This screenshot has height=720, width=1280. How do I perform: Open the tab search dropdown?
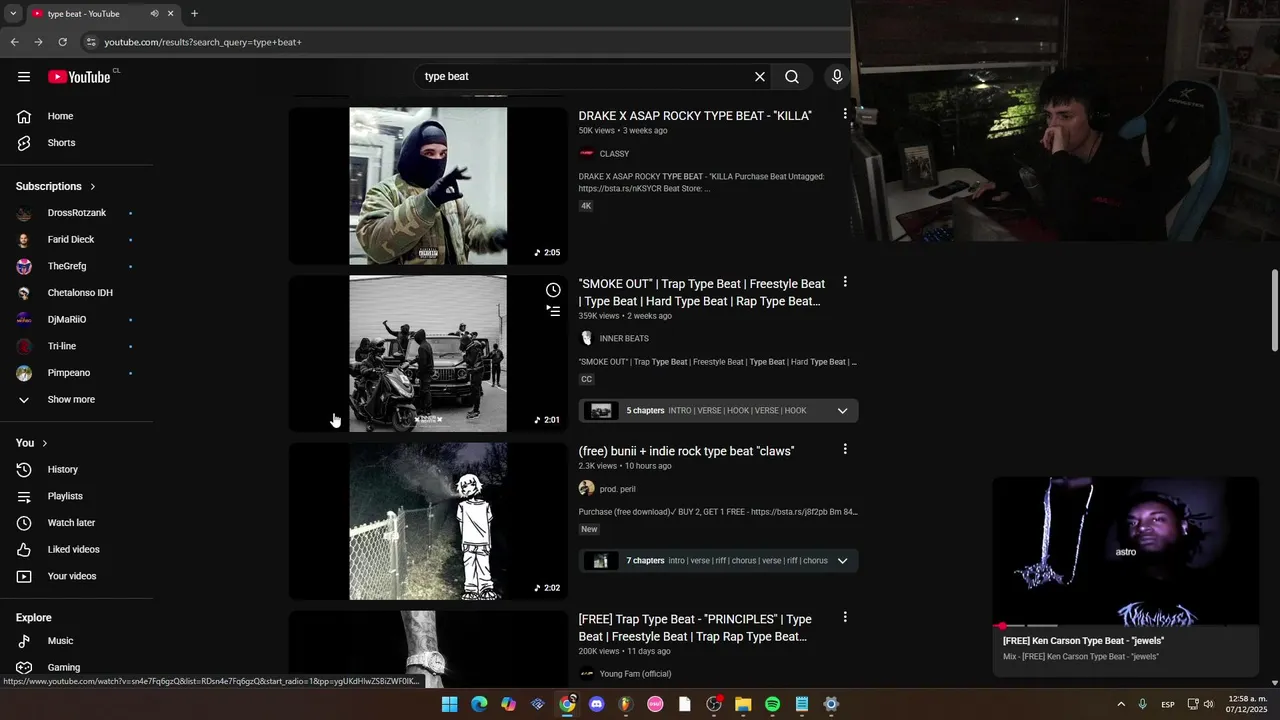[13, 14]
